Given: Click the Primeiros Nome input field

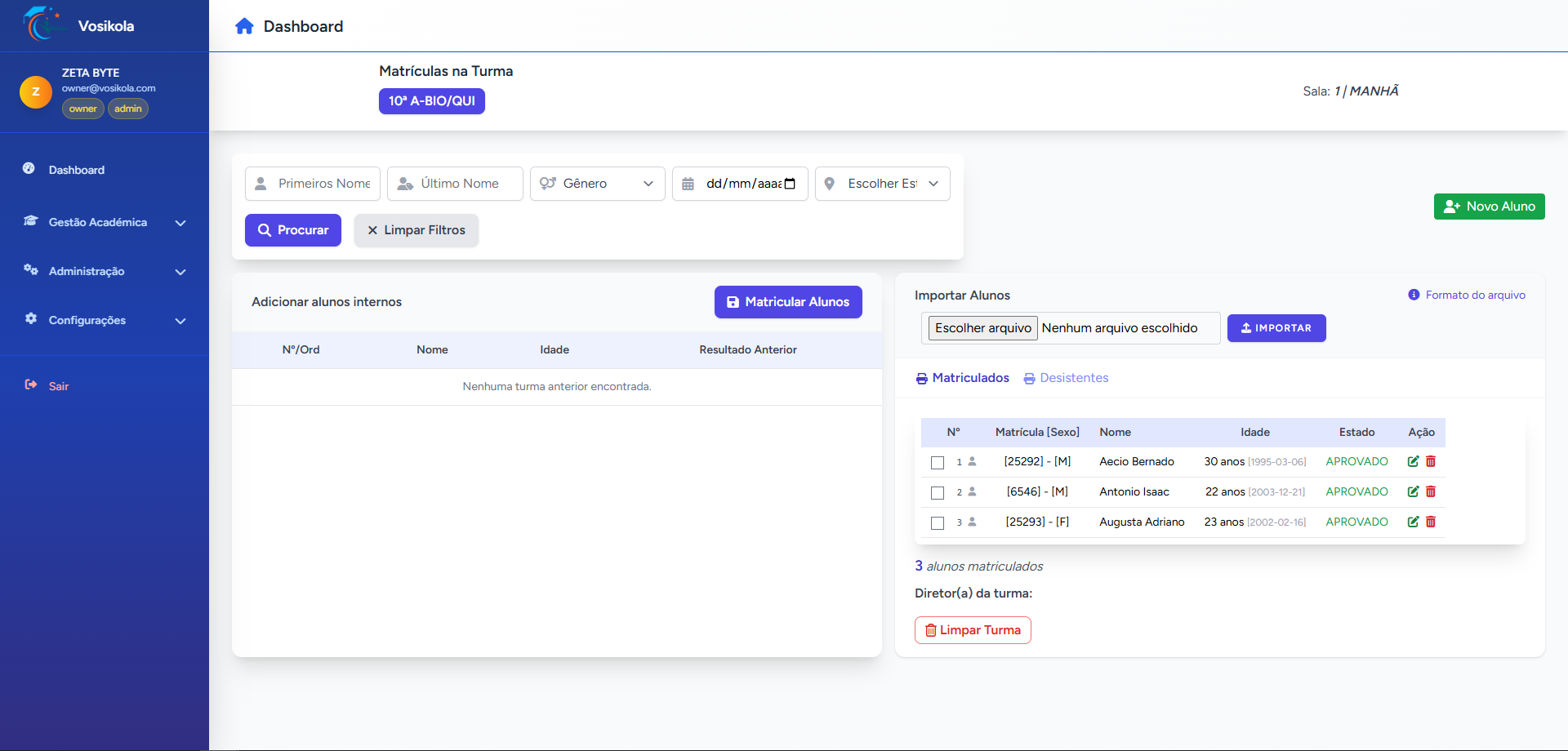Looking at the screenshot, I should coord(323,184).
